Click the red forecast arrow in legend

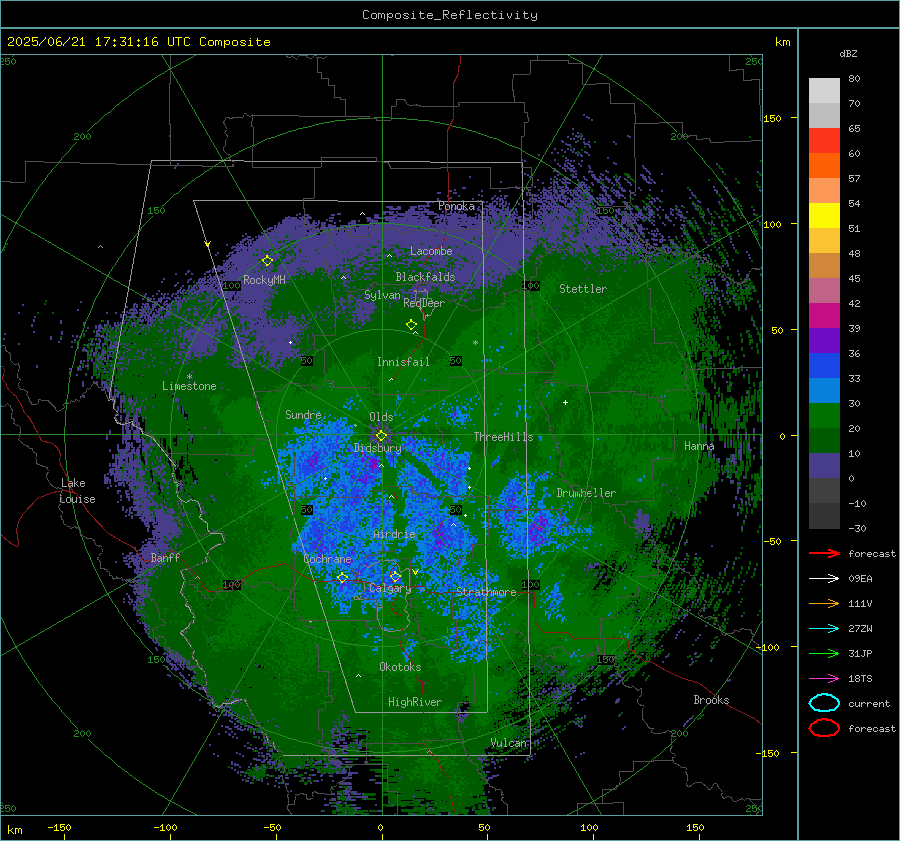[824, 553]
